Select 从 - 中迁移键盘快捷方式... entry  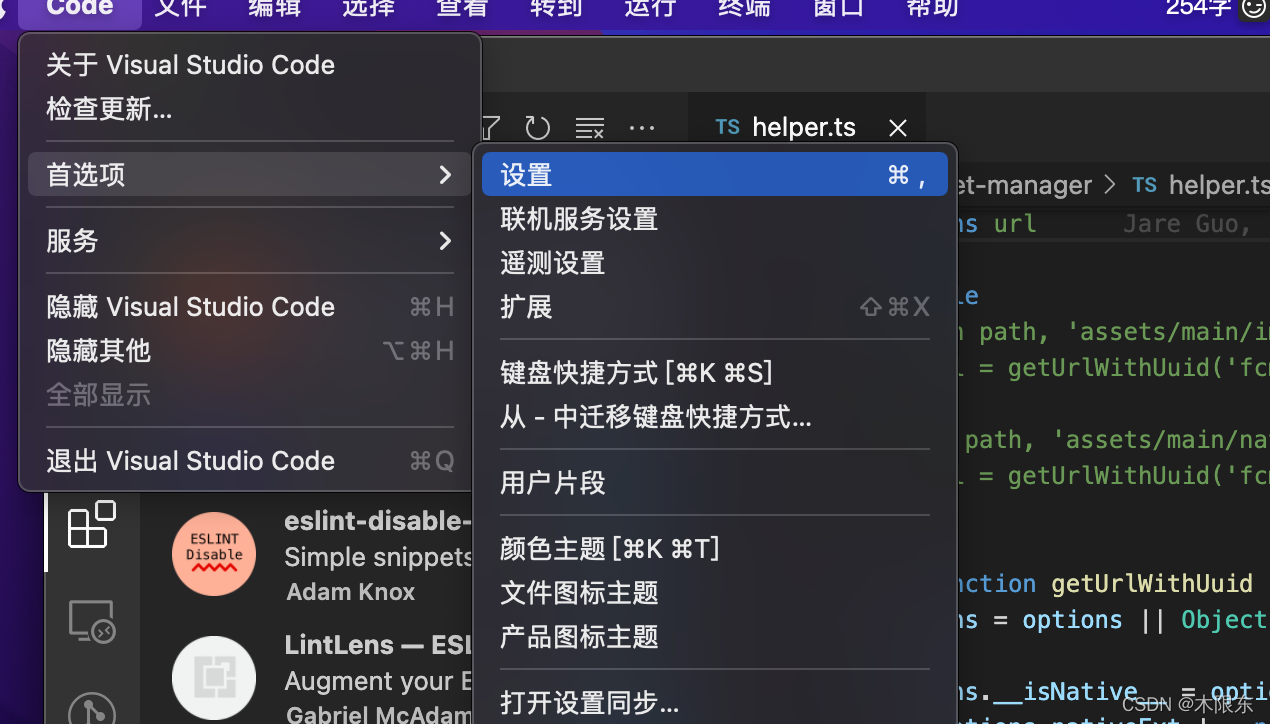715,417
